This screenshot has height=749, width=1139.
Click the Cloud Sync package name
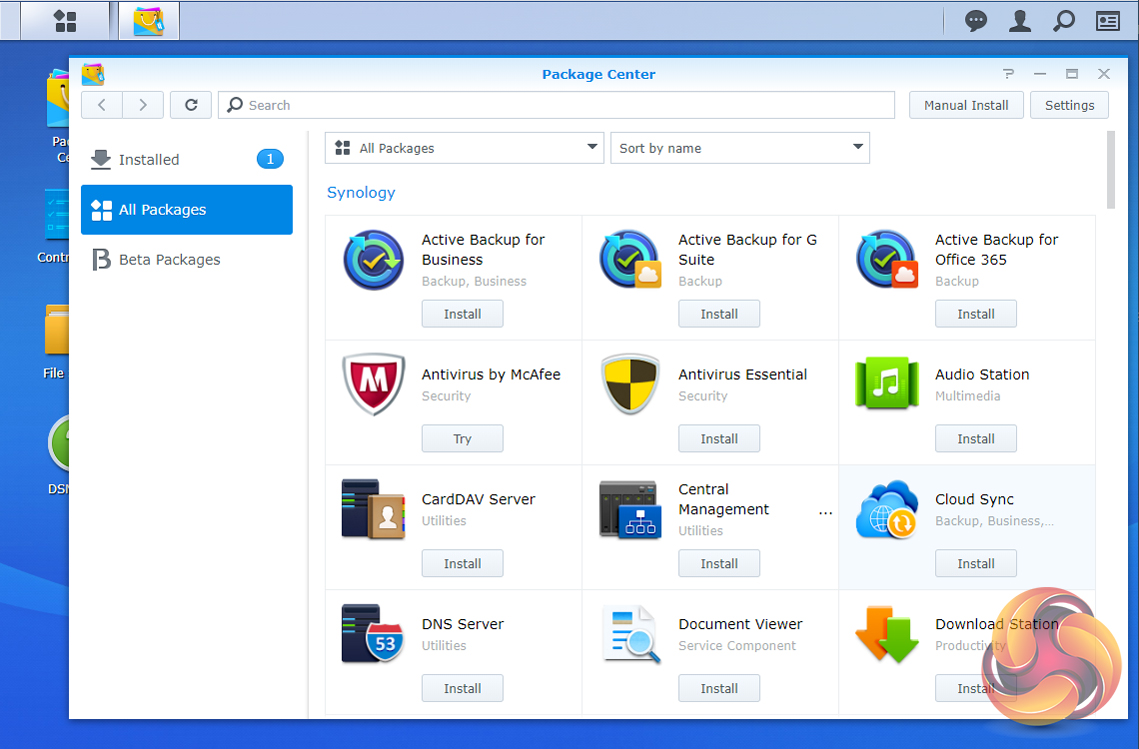(x=974, y=499)
